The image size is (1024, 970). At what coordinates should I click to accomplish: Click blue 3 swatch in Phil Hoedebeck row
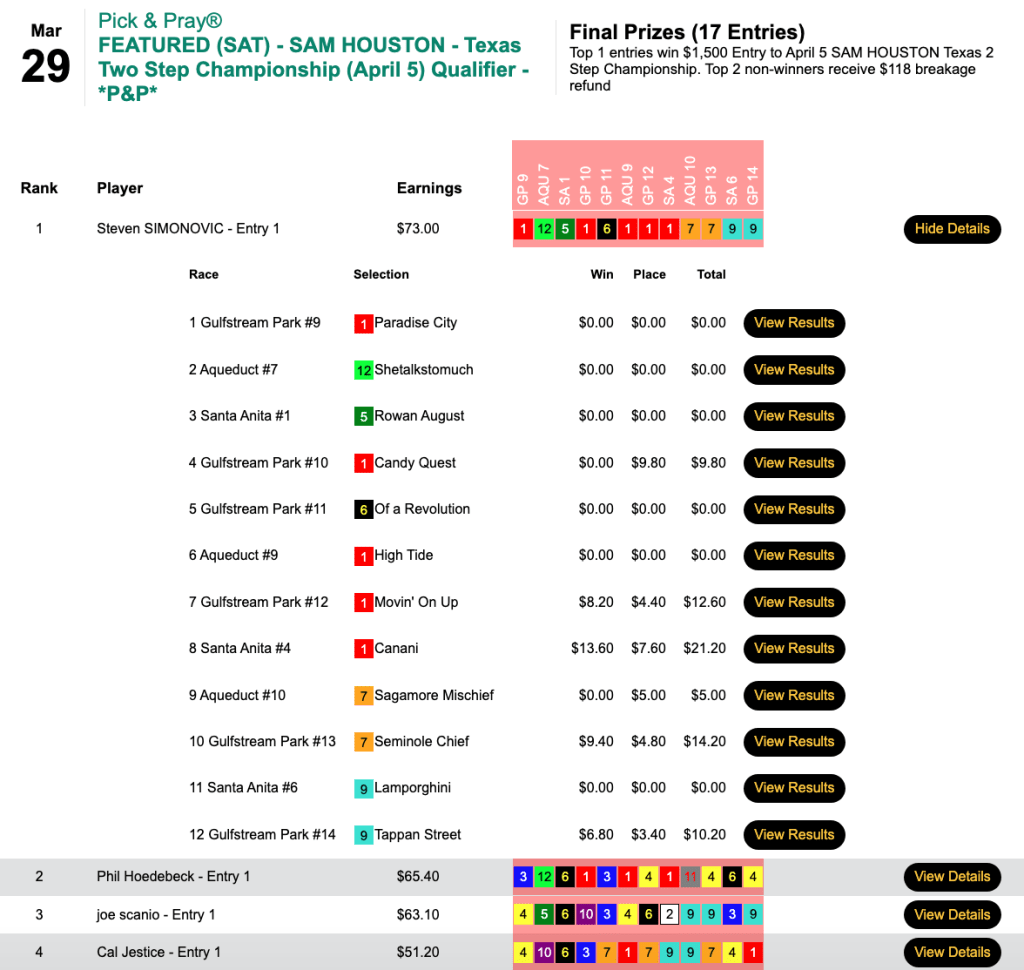point(523,877)
